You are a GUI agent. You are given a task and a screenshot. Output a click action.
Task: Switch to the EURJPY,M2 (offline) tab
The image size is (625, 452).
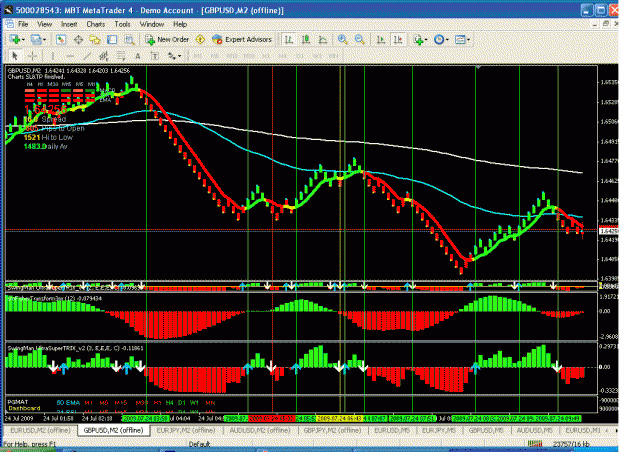pyautogui.click(x=186, y=430)
